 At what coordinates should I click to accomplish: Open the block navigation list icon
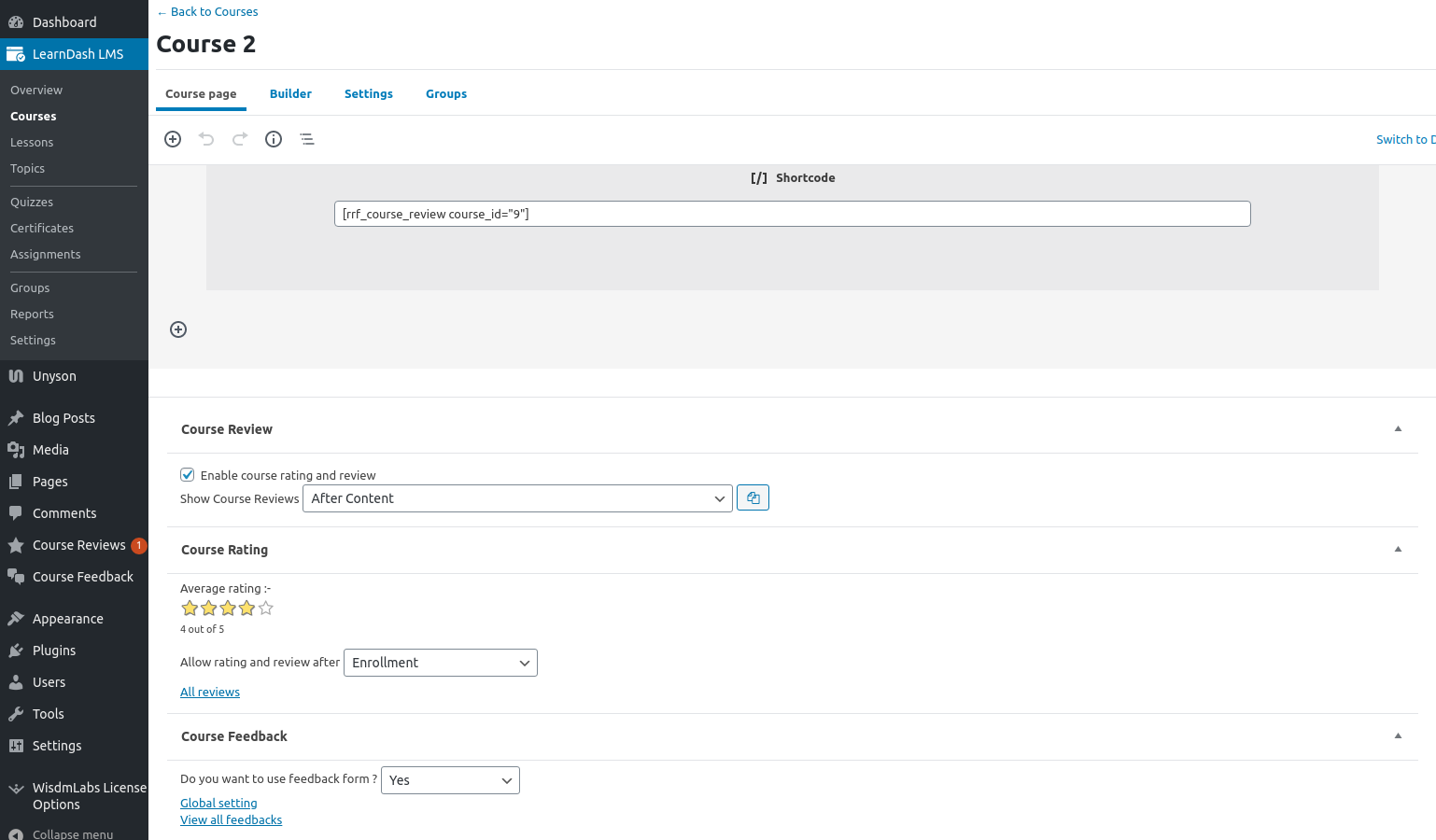coord(307,139)
